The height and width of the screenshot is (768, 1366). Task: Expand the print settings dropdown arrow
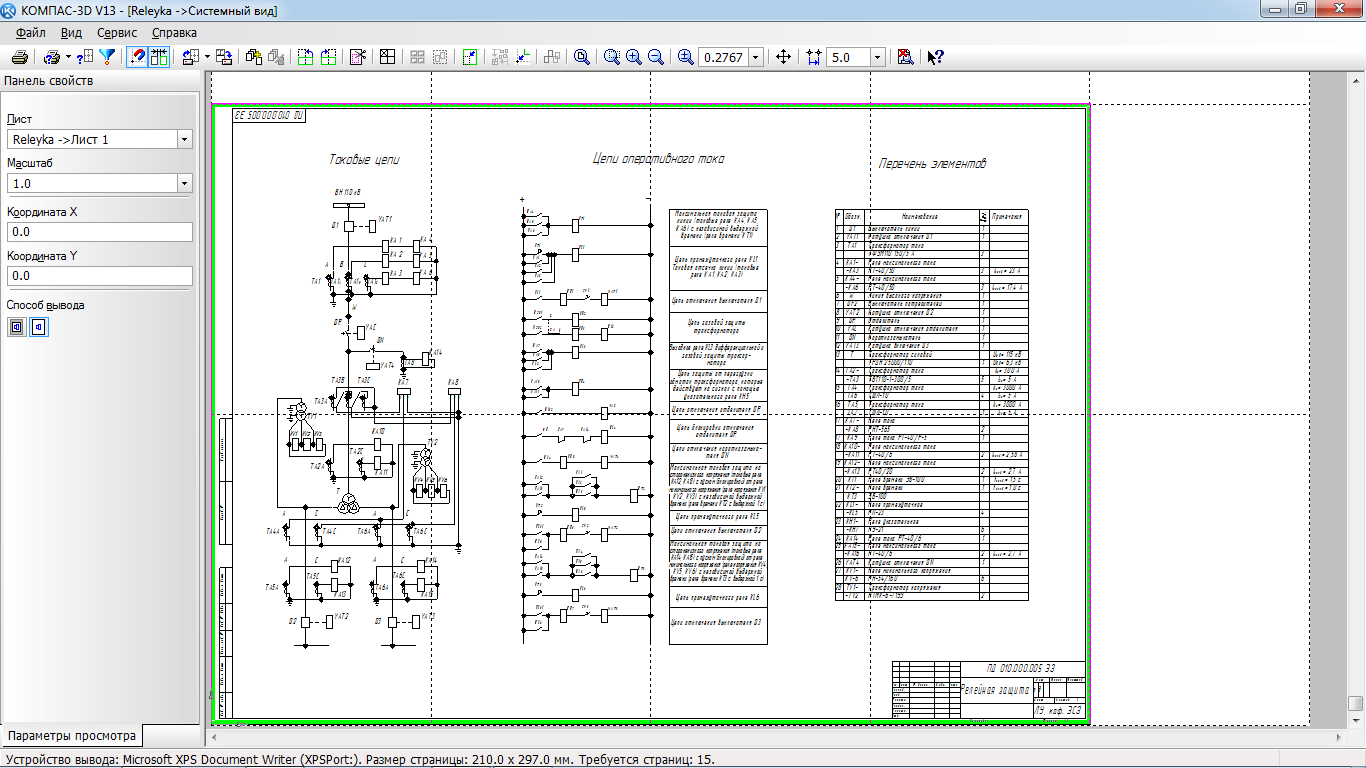pyautogui.click(x=68, y=57)
